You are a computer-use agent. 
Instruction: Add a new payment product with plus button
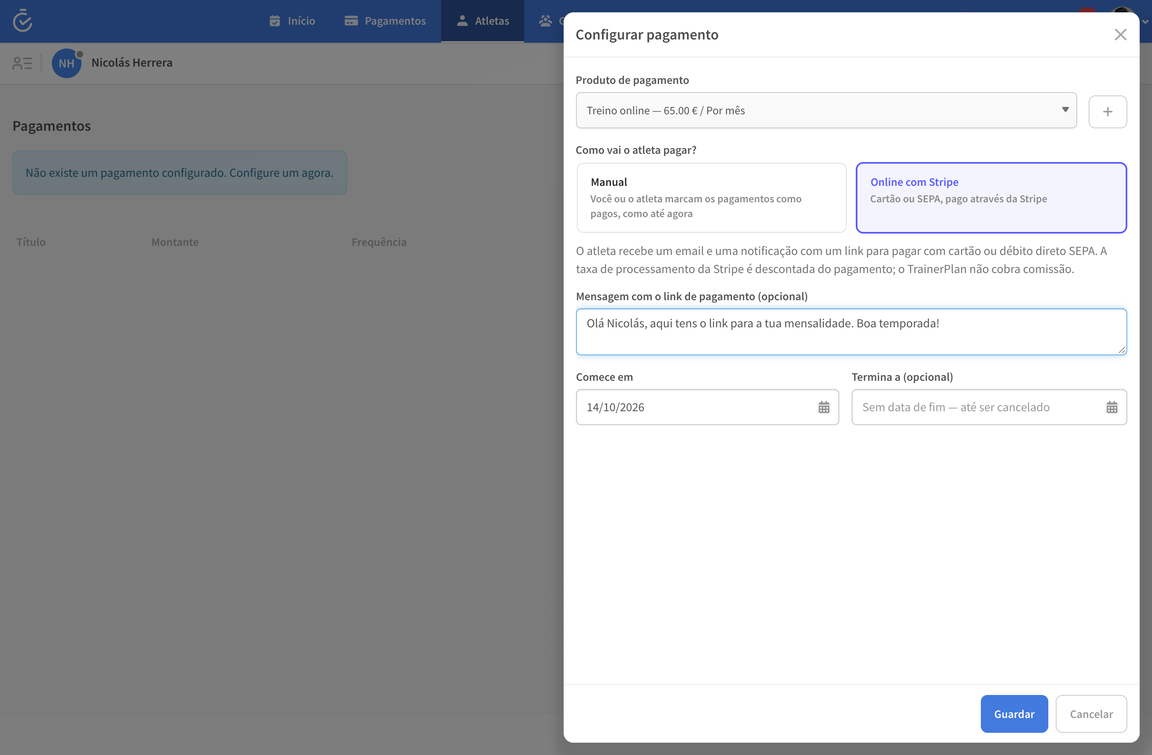pos(1107,112)
